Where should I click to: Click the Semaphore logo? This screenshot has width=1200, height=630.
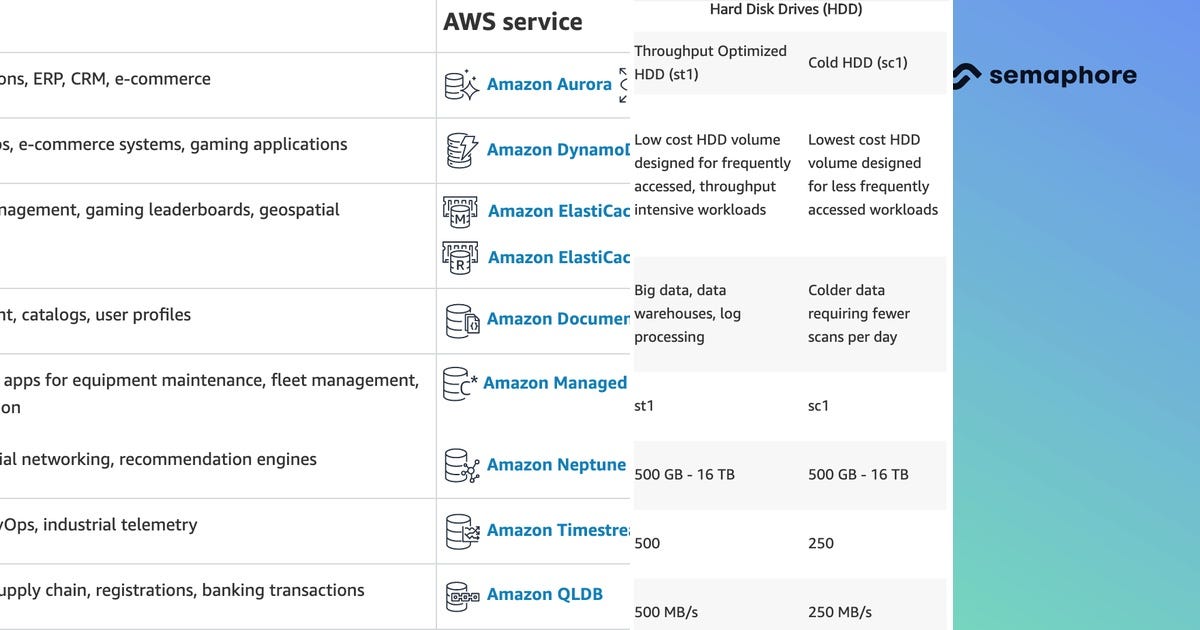1044,76
